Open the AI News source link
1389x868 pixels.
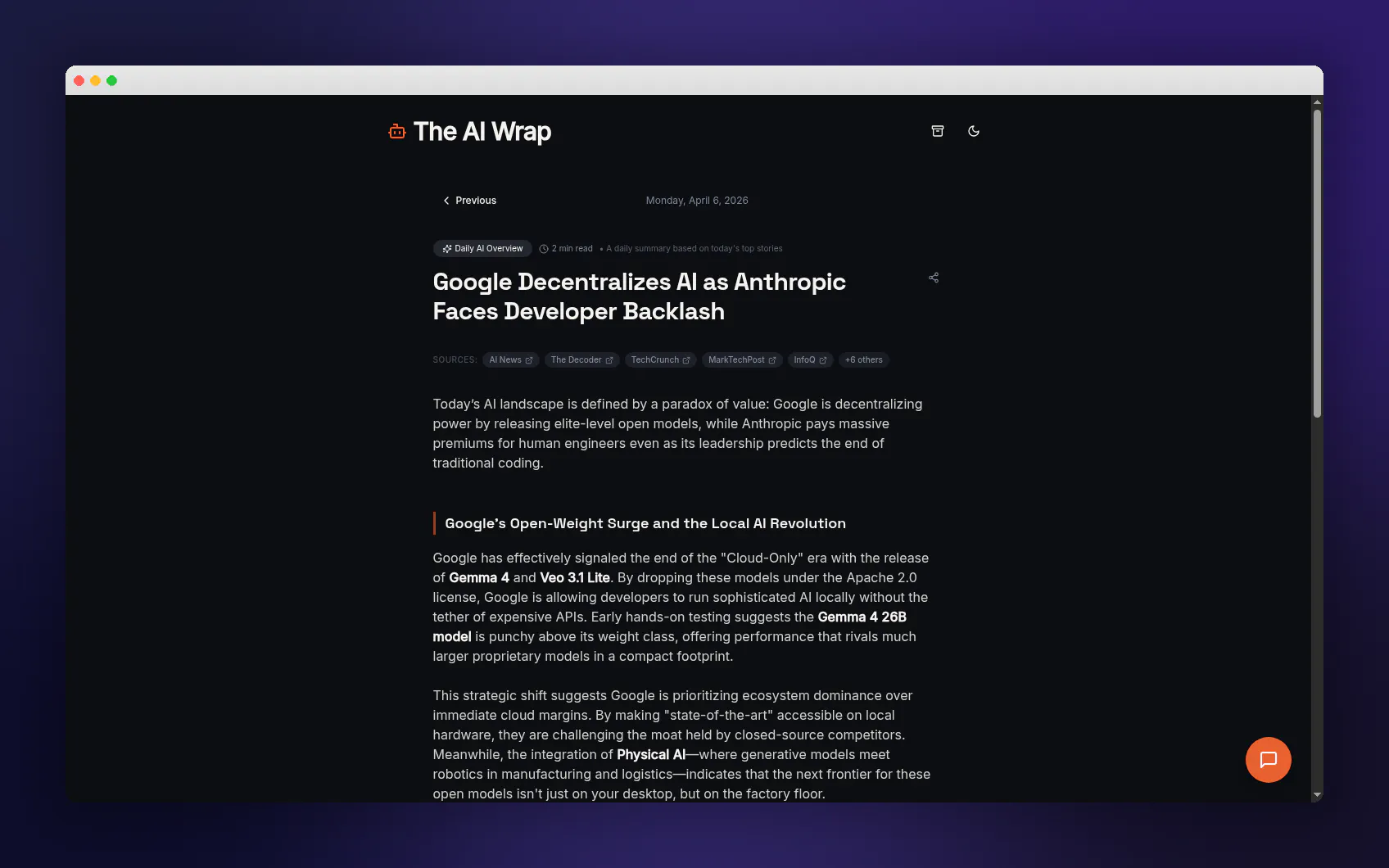[511, 360]
